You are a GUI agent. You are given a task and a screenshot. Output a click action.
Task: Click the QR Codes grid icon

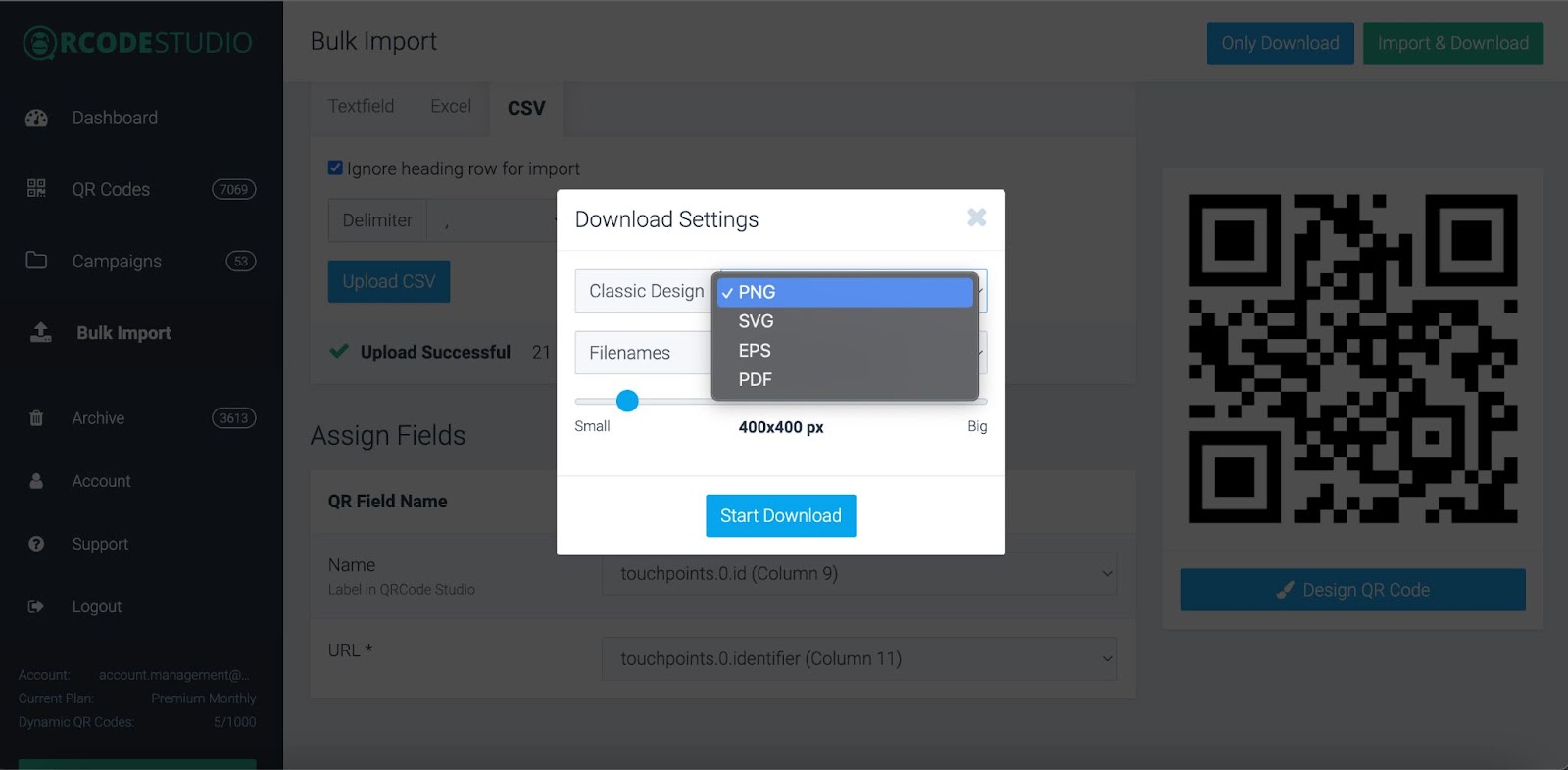[x=36, y=188]
